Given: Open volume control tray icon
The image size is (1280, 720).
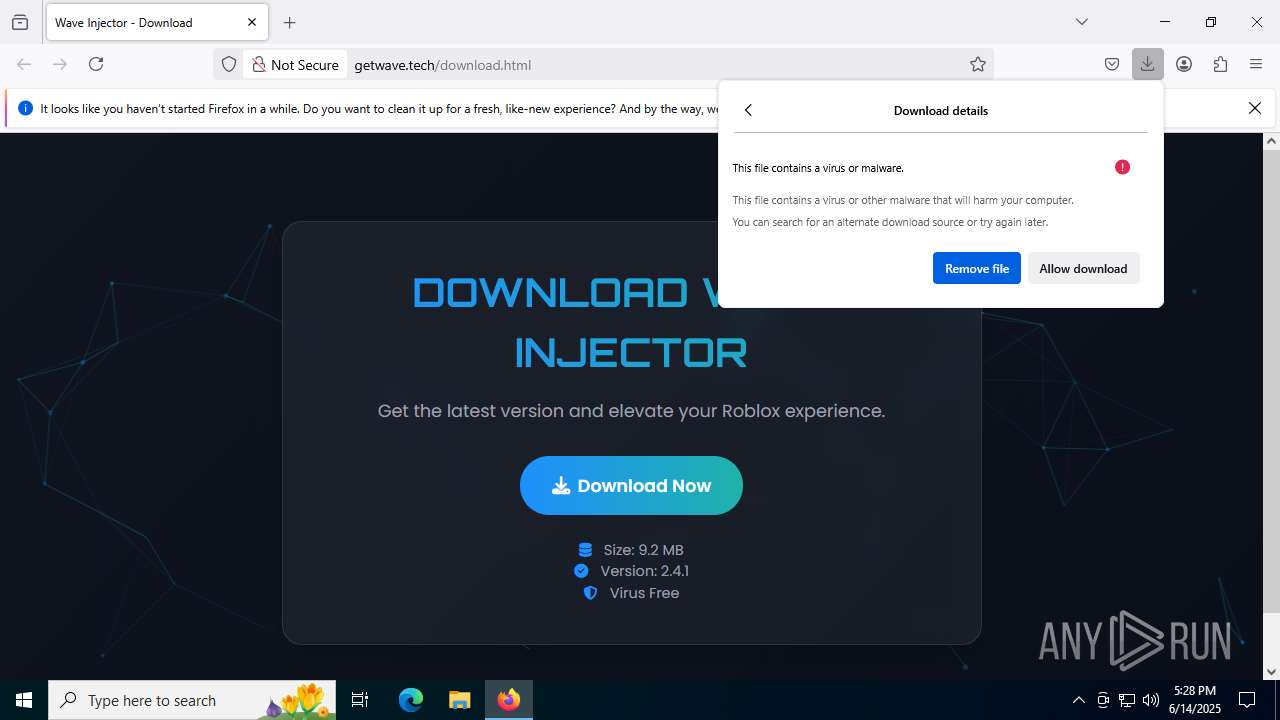Looking at the screenshot, I should pyautogui.click(x=1151, y=700).
